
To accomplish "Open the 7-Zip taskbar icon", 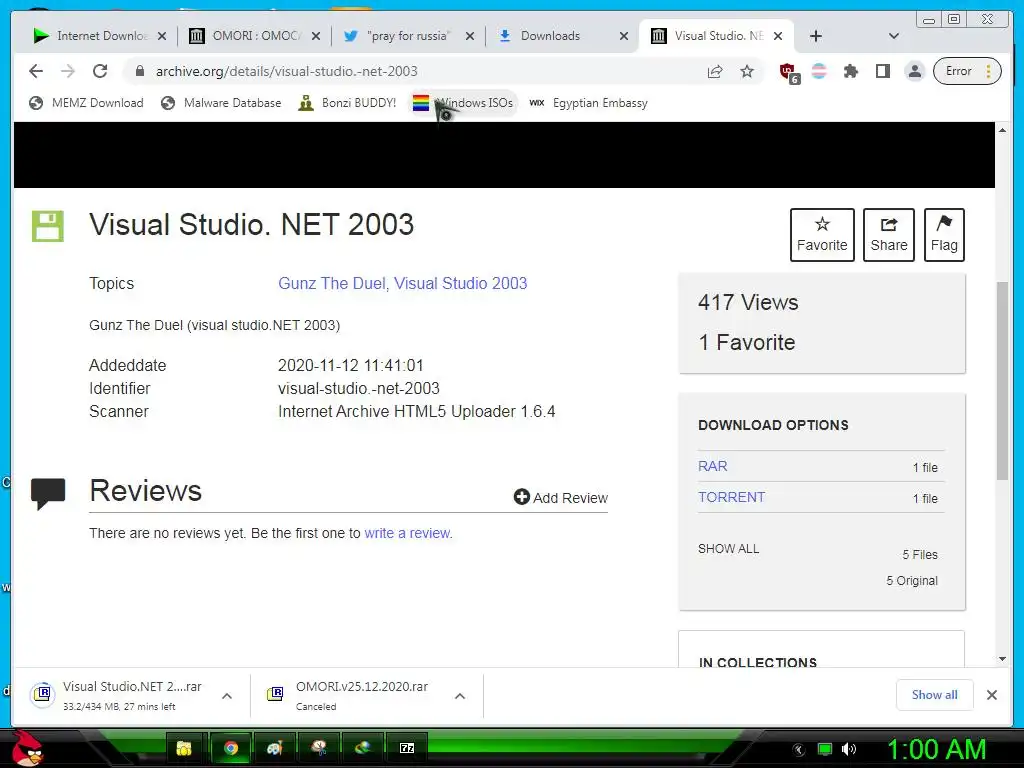I will tap(407, 748).
